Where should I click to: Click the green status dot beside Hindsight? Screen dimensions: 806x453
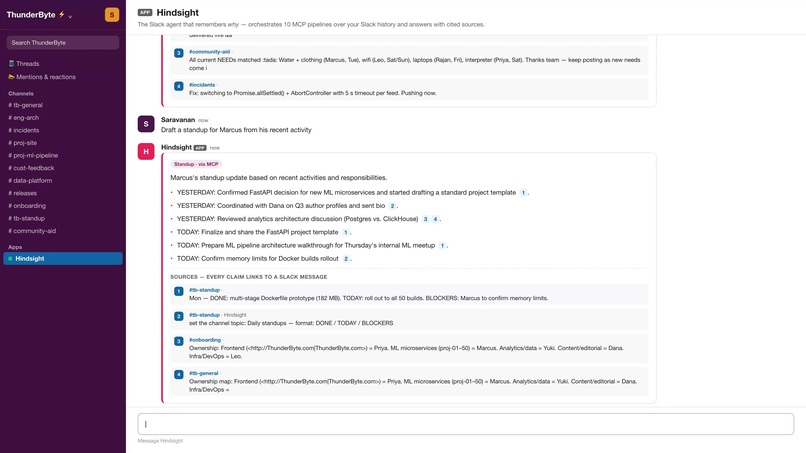click(x=10, y=259)
